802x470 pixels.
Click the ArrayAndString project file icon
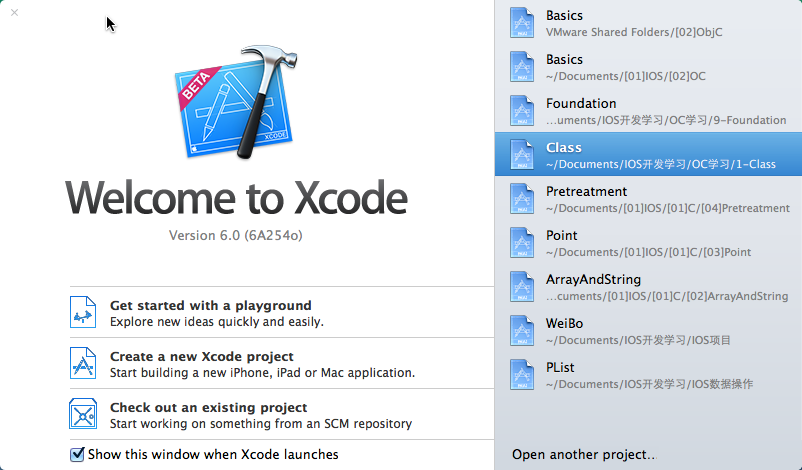click(x=522, y=286)
